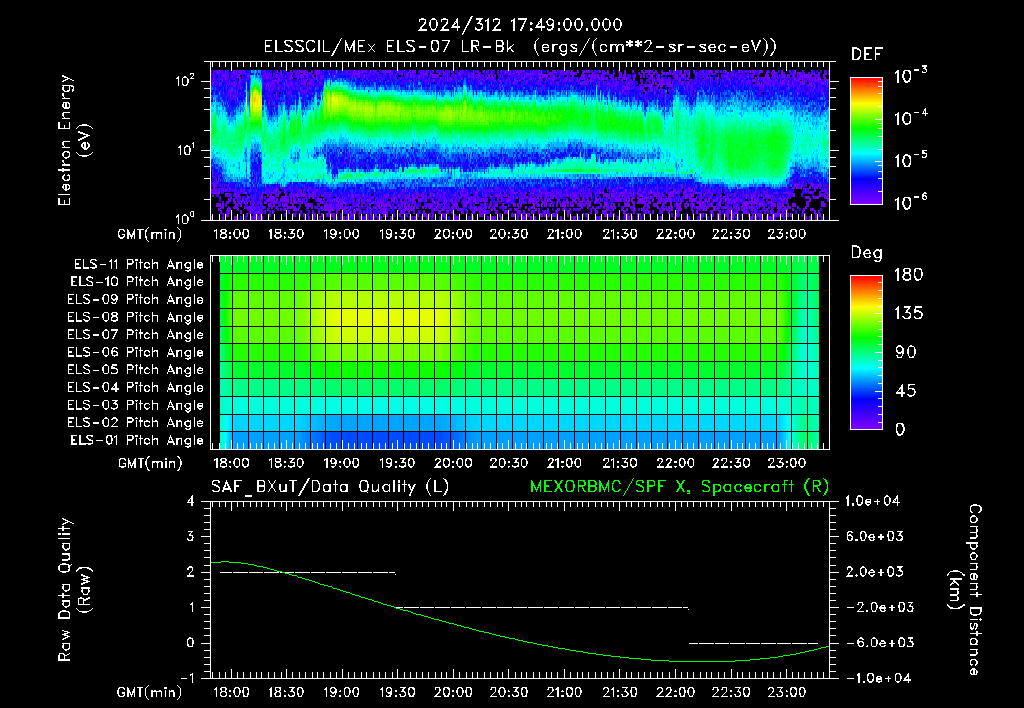
Task: Click 22:30 tick under the bottom data quality panel
Action: click(x=731, y=692)
